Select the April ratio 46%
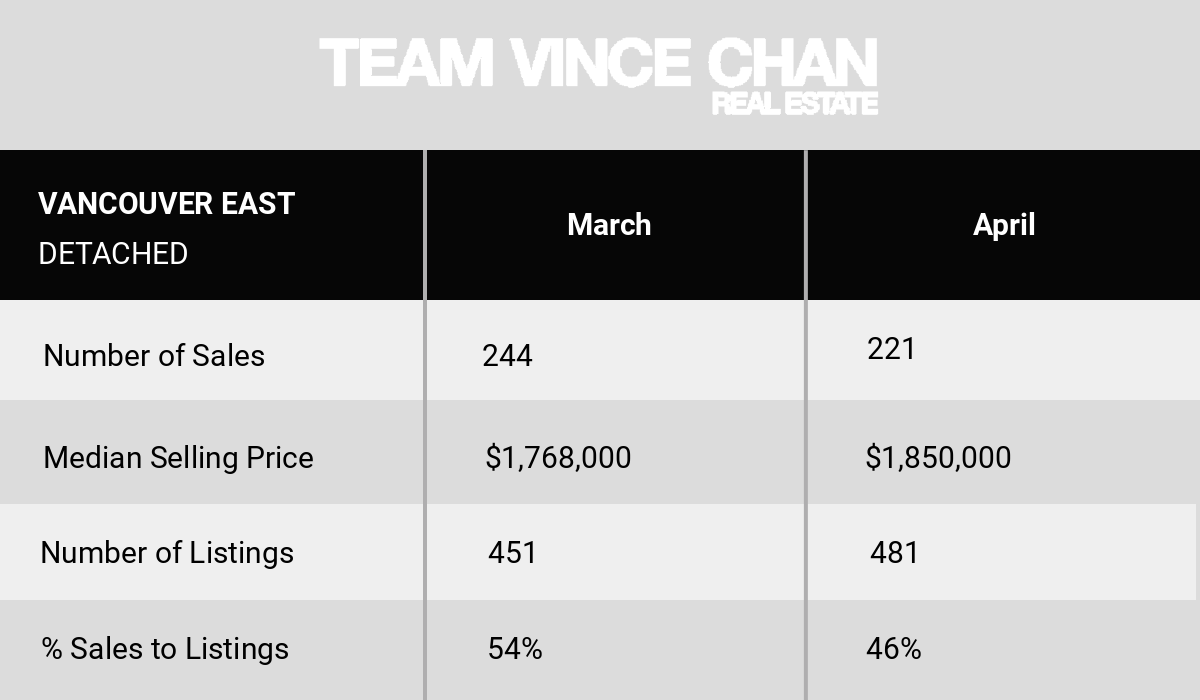Viewport: 1200px width, 700px height. pos(893,648)
